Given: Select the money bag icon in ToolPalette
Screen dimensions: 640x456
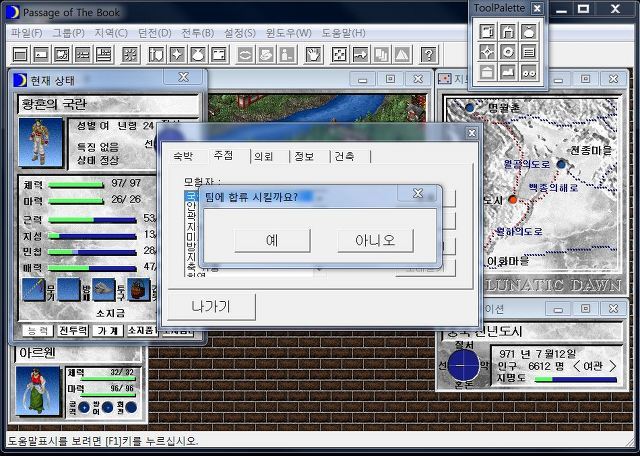Looking at the screenshot, I should [529, 31].
